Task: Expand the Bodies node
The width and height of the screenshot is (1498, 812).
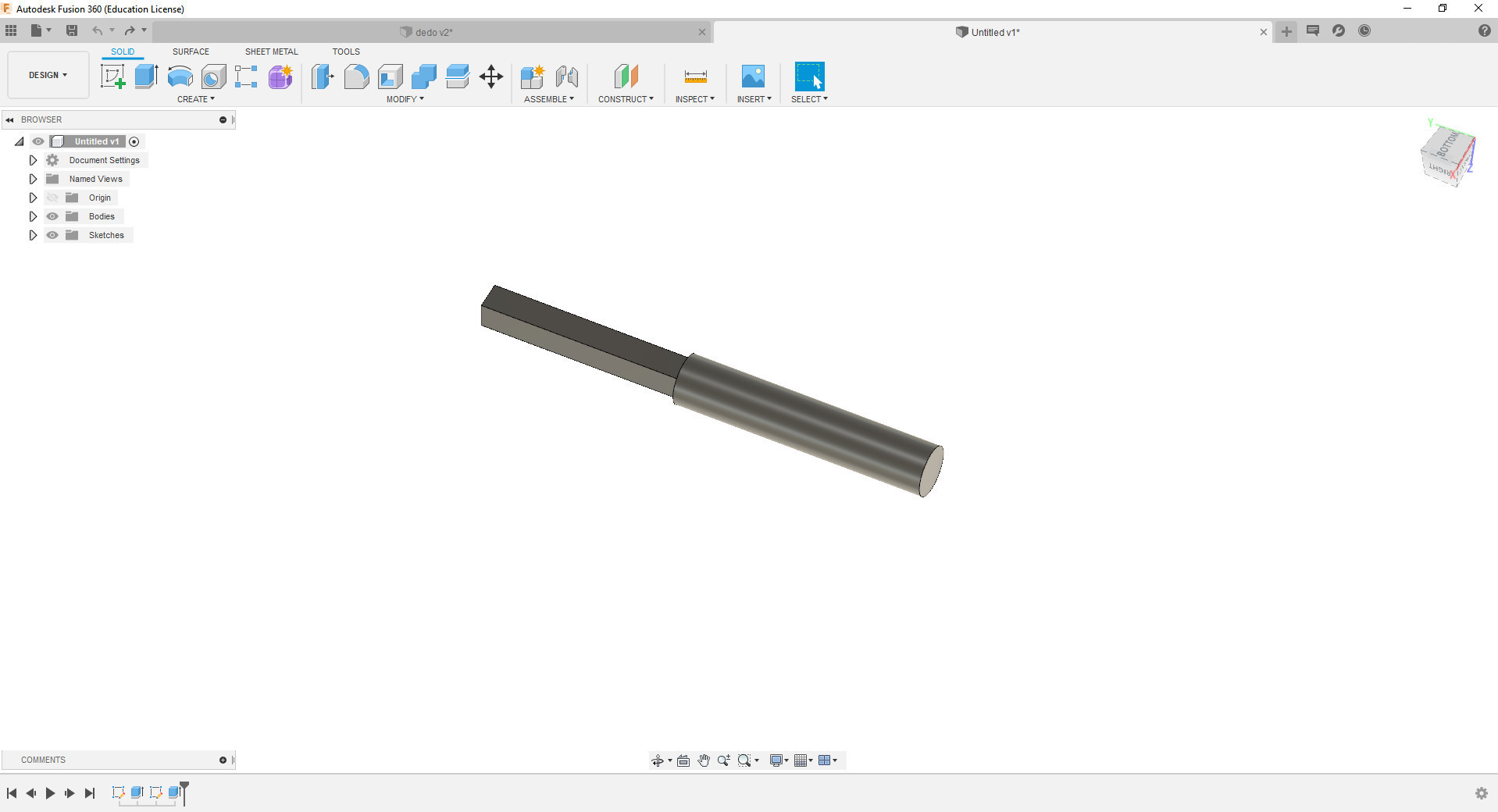Action: 33,216
